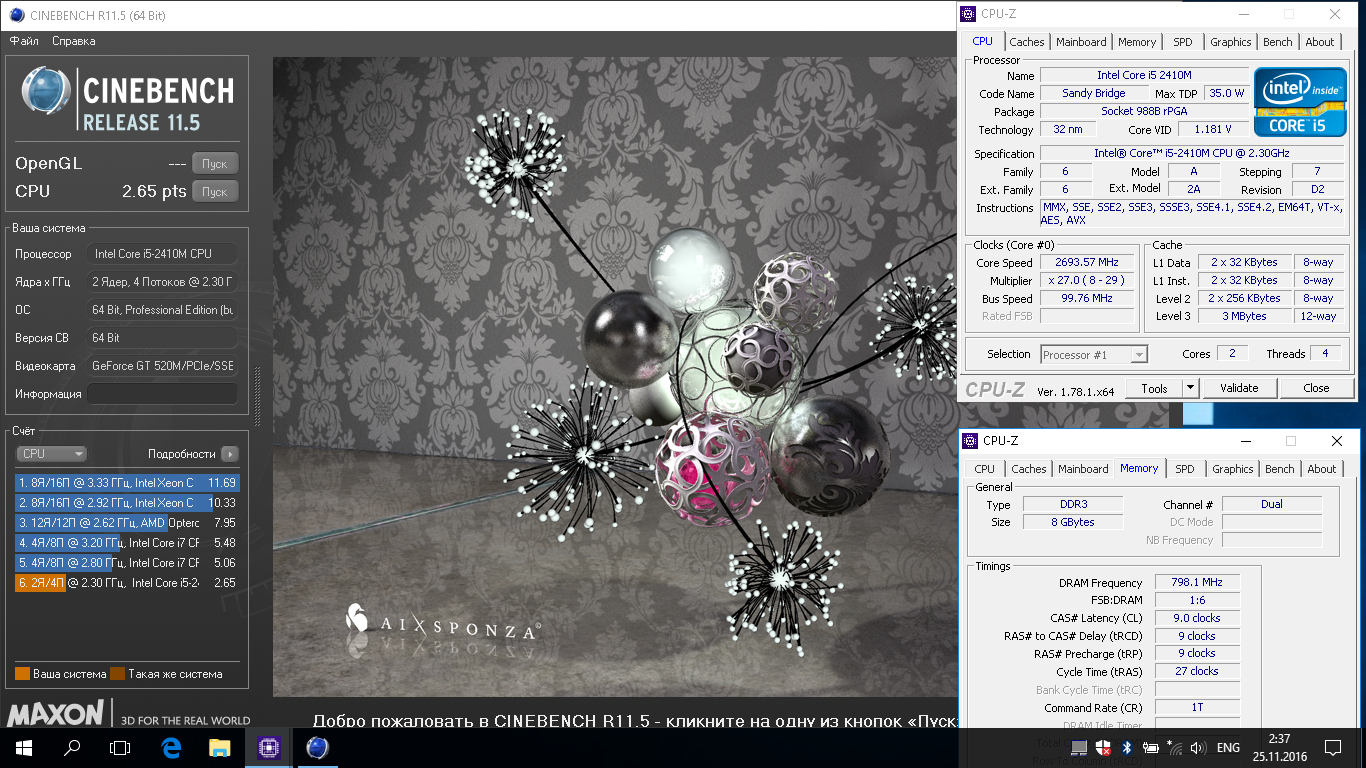This screenshot has height=768, width=1366.
Task: Switch to Cinebench taskbar icon
Action: point(317,747)
